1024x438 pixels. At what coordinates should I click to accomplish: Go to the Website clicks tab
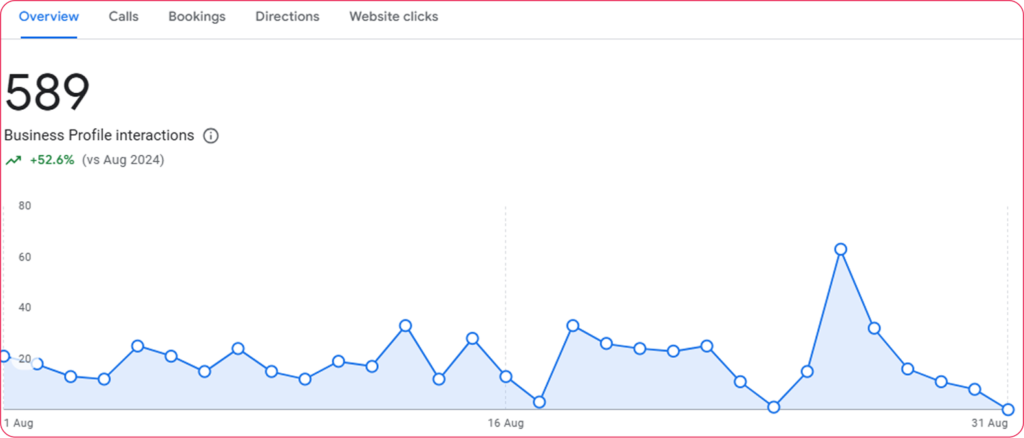pos(393,17)
